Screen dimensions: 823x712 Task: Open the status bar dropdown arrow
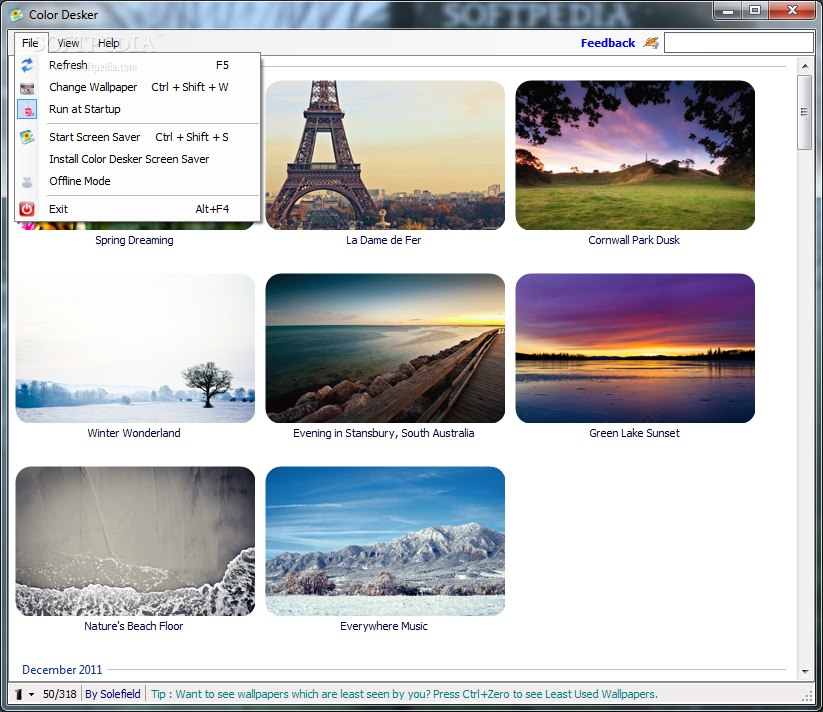pos(31,695)
